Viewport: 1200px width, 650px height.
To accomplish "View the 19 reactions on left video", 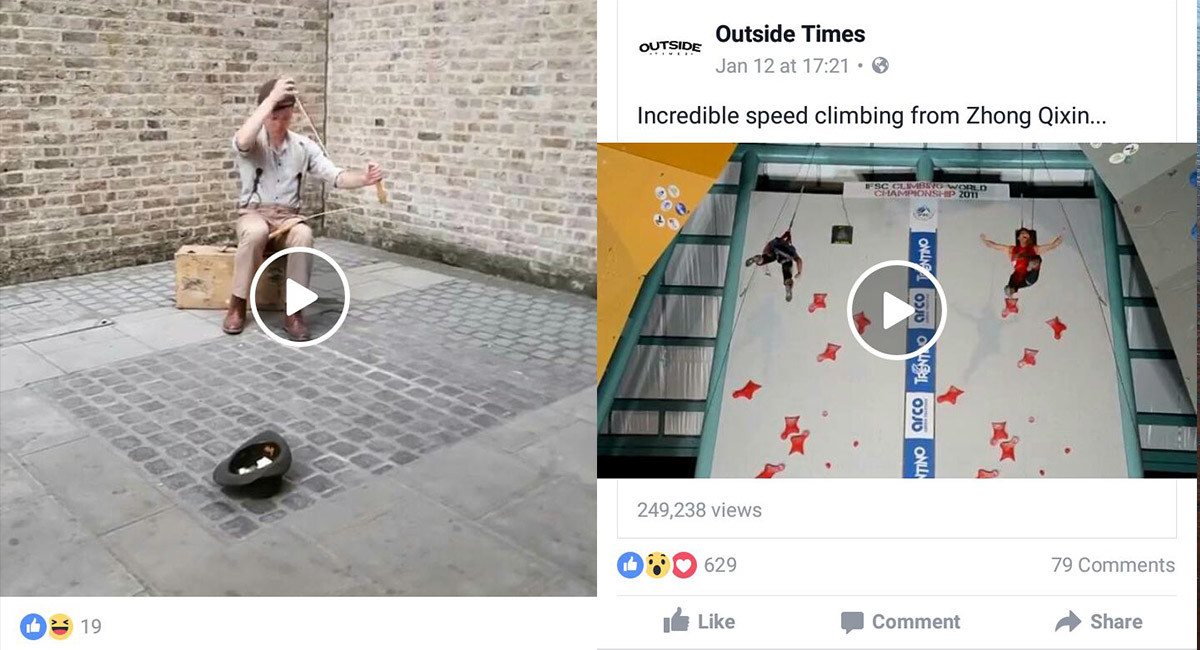I will pyautogui.click(x=91, y=627).
